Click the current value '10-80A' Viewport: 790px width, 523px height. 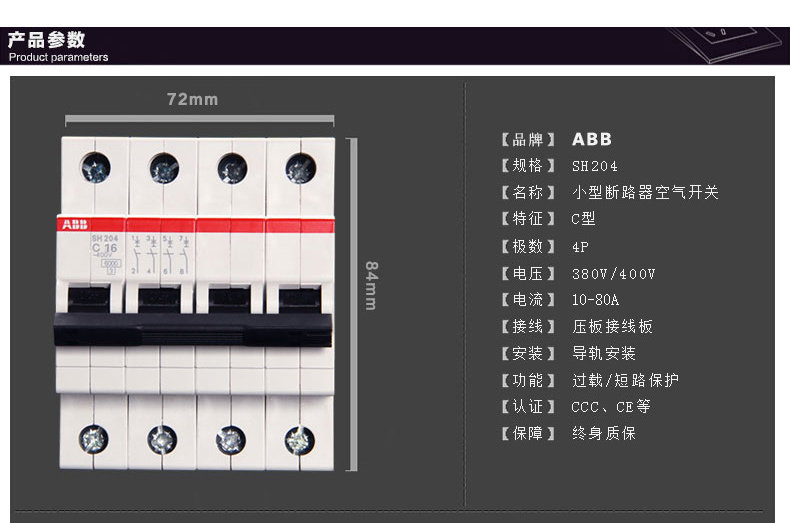pyautogui.click(x=596, y=300)
